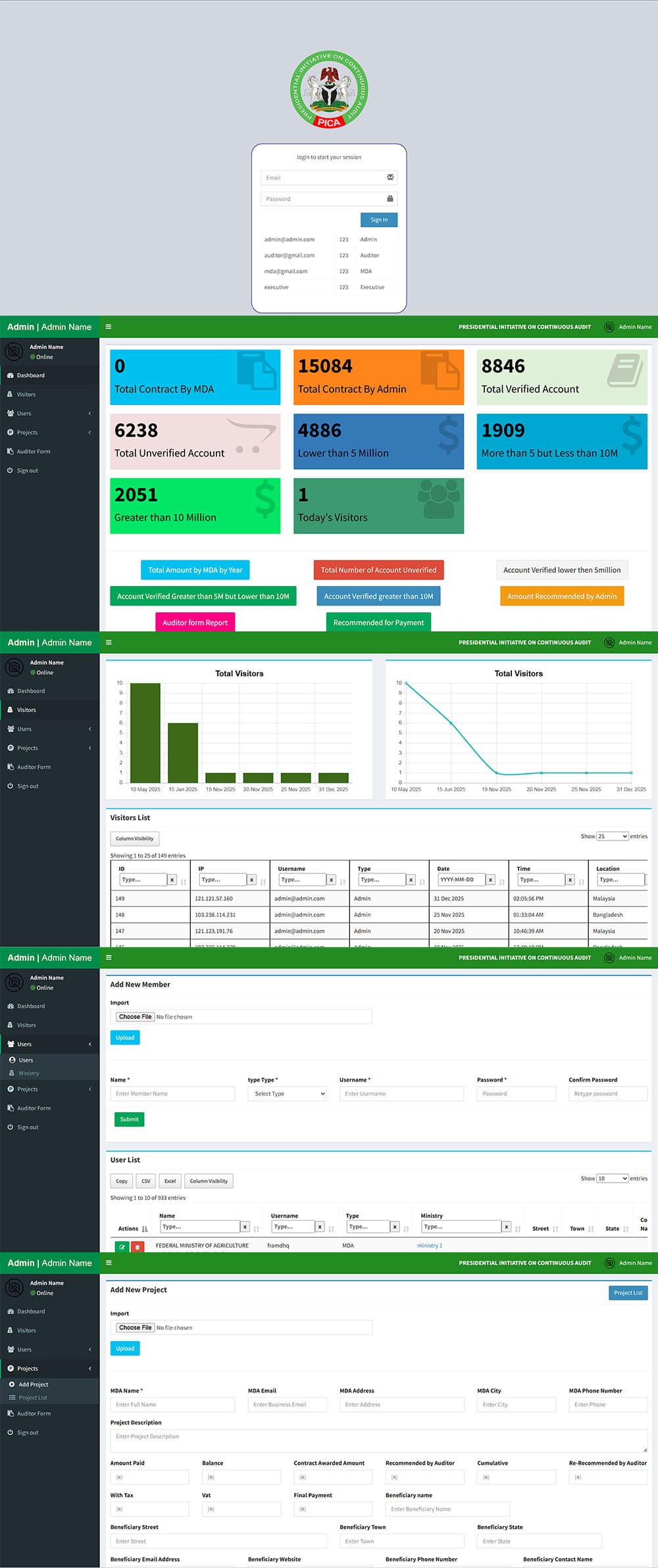Clear the Date filter with its x button
Screen dimensions: 658x1568
(x=490, y=879)
